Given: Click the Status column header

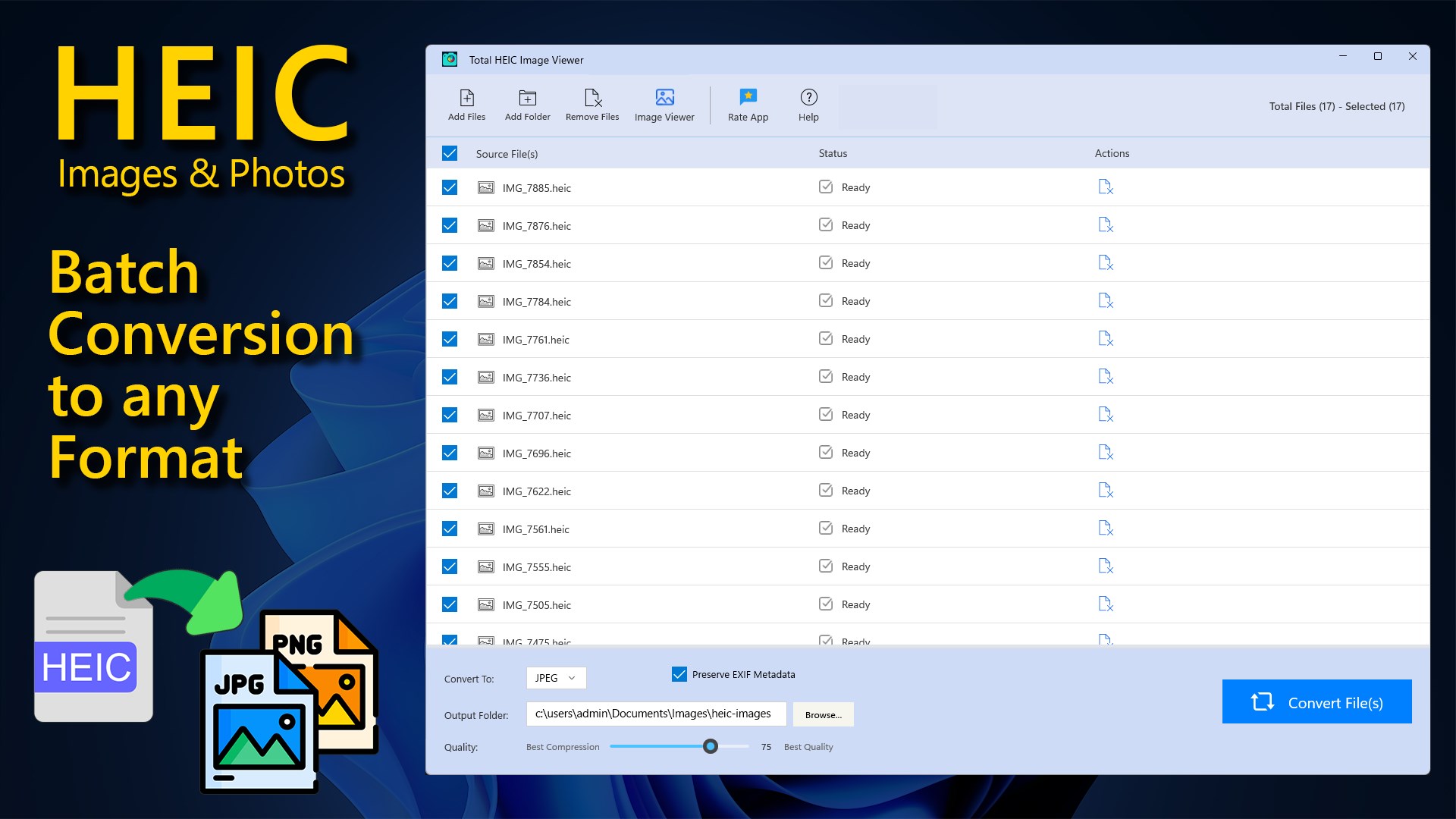Looking at the screenshot, I should click(832, 153).
